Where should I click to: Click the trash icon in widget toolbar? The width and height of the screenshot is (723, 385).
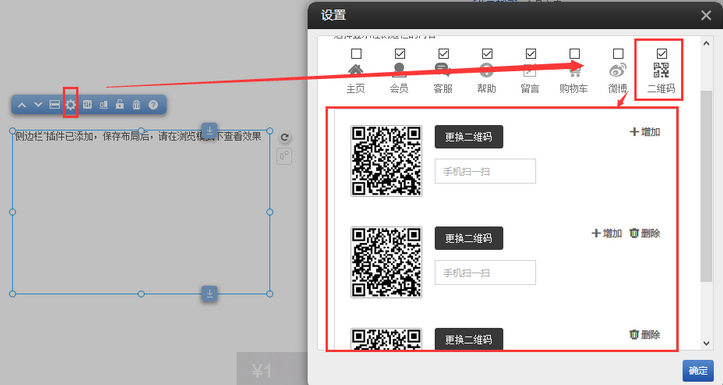pos(136,105)
